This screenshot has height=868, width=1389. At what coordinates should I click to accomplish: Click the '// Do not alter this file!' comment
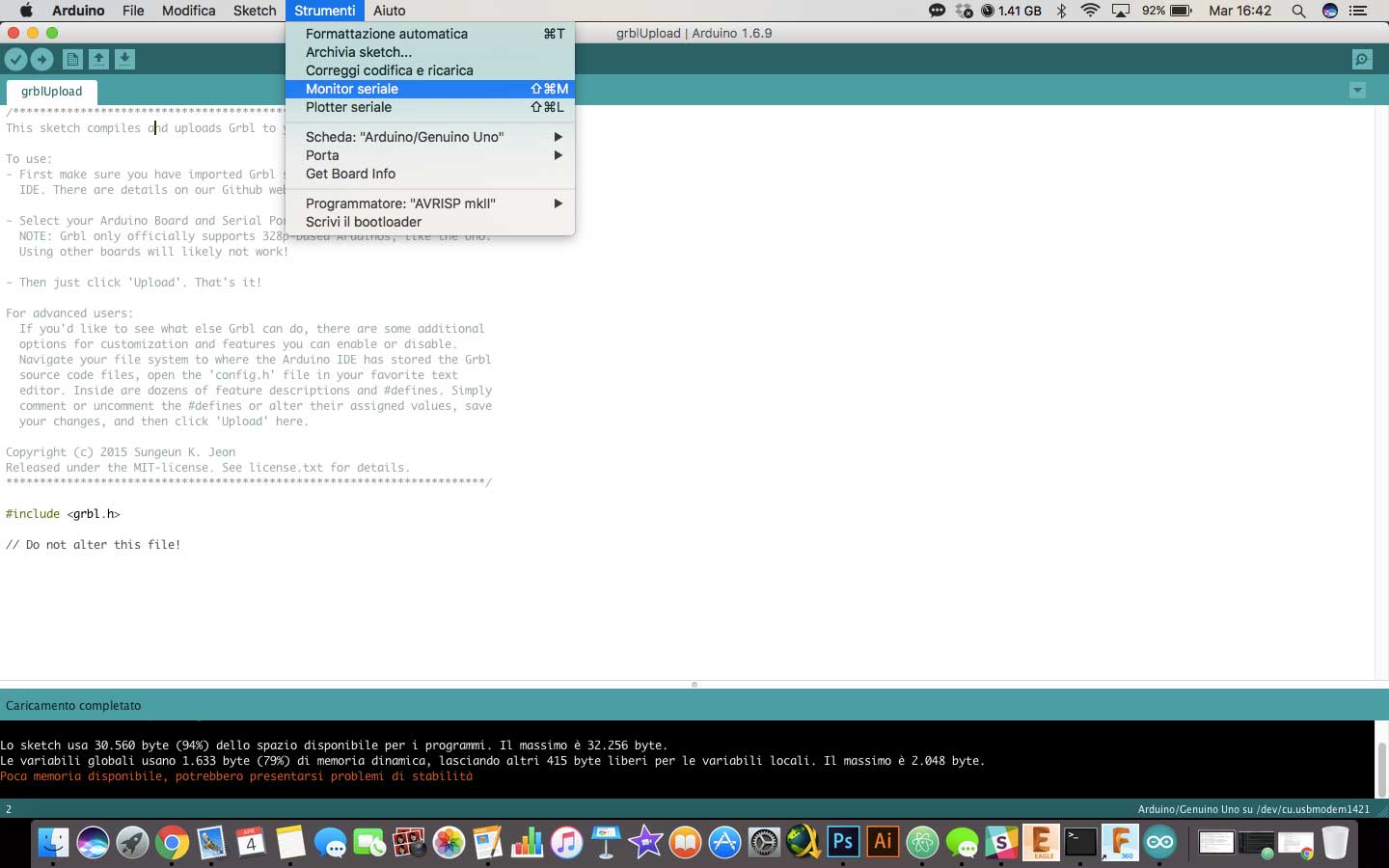pos(93,545)
